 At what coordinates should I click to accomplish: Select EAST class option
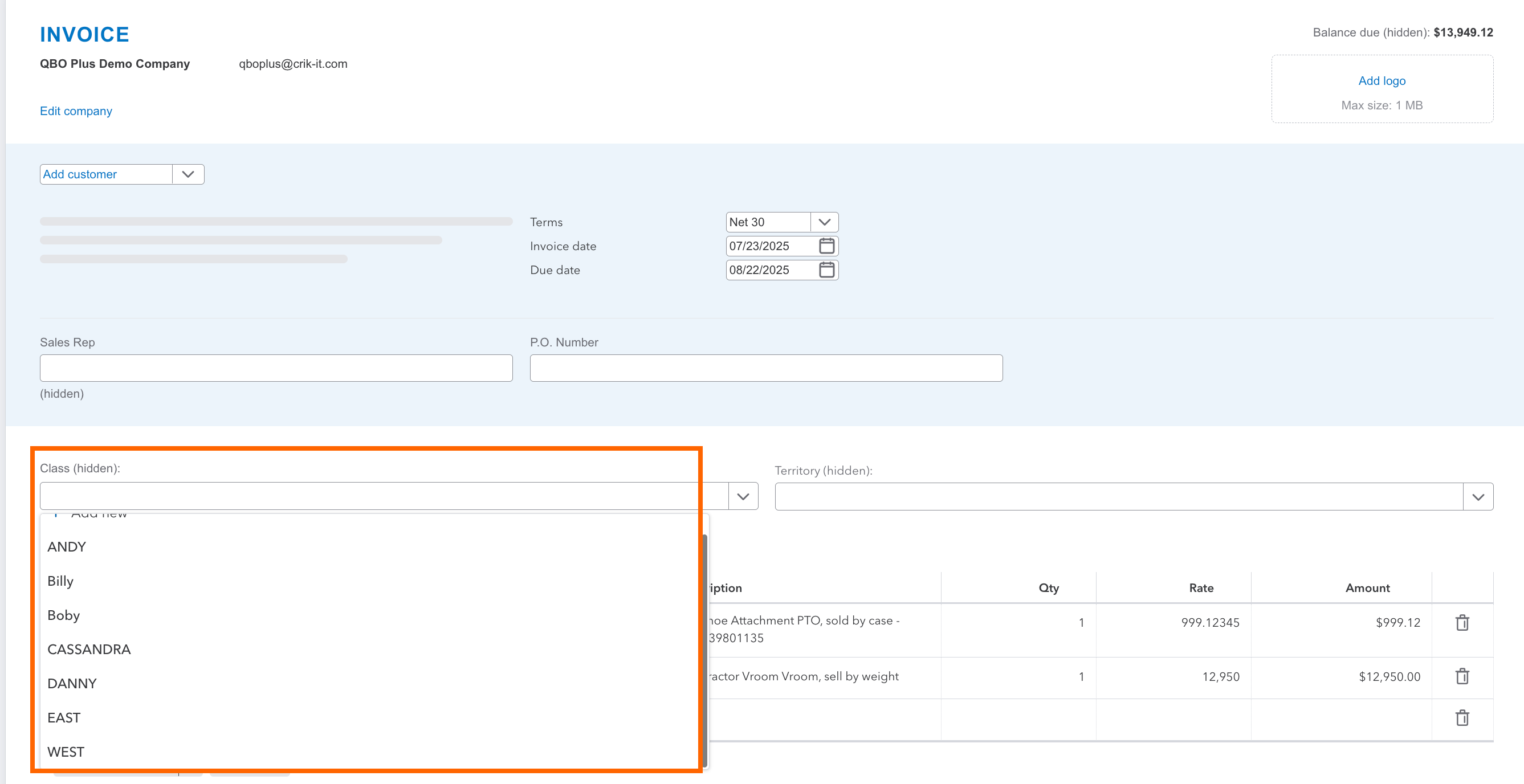(64, 718)
